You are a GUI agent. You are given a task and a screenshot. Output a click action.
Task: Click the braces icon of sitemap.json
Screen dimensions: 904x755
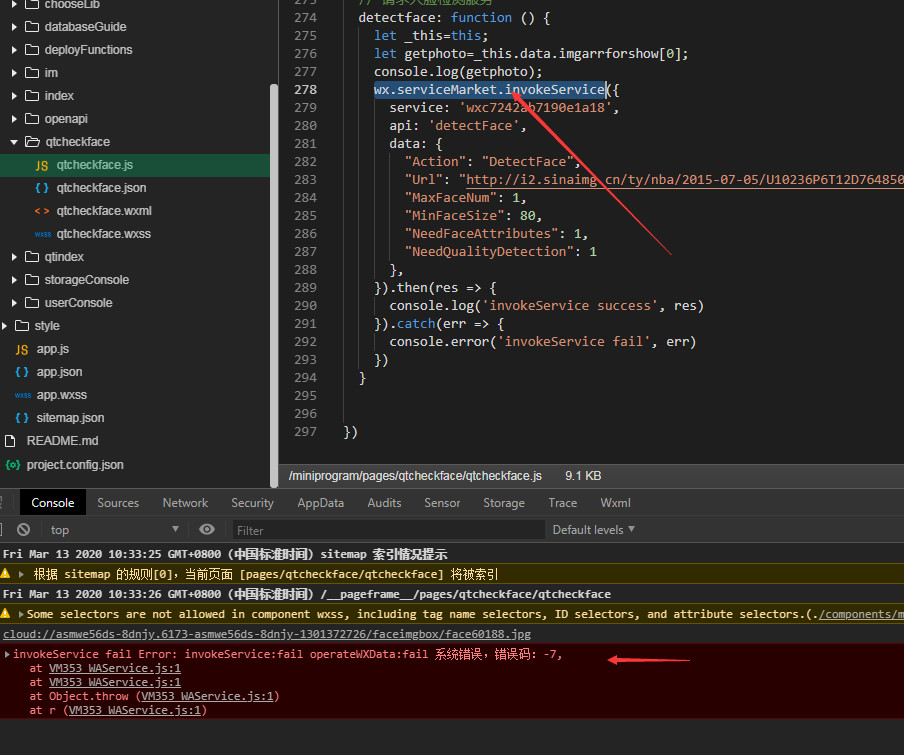22,418
